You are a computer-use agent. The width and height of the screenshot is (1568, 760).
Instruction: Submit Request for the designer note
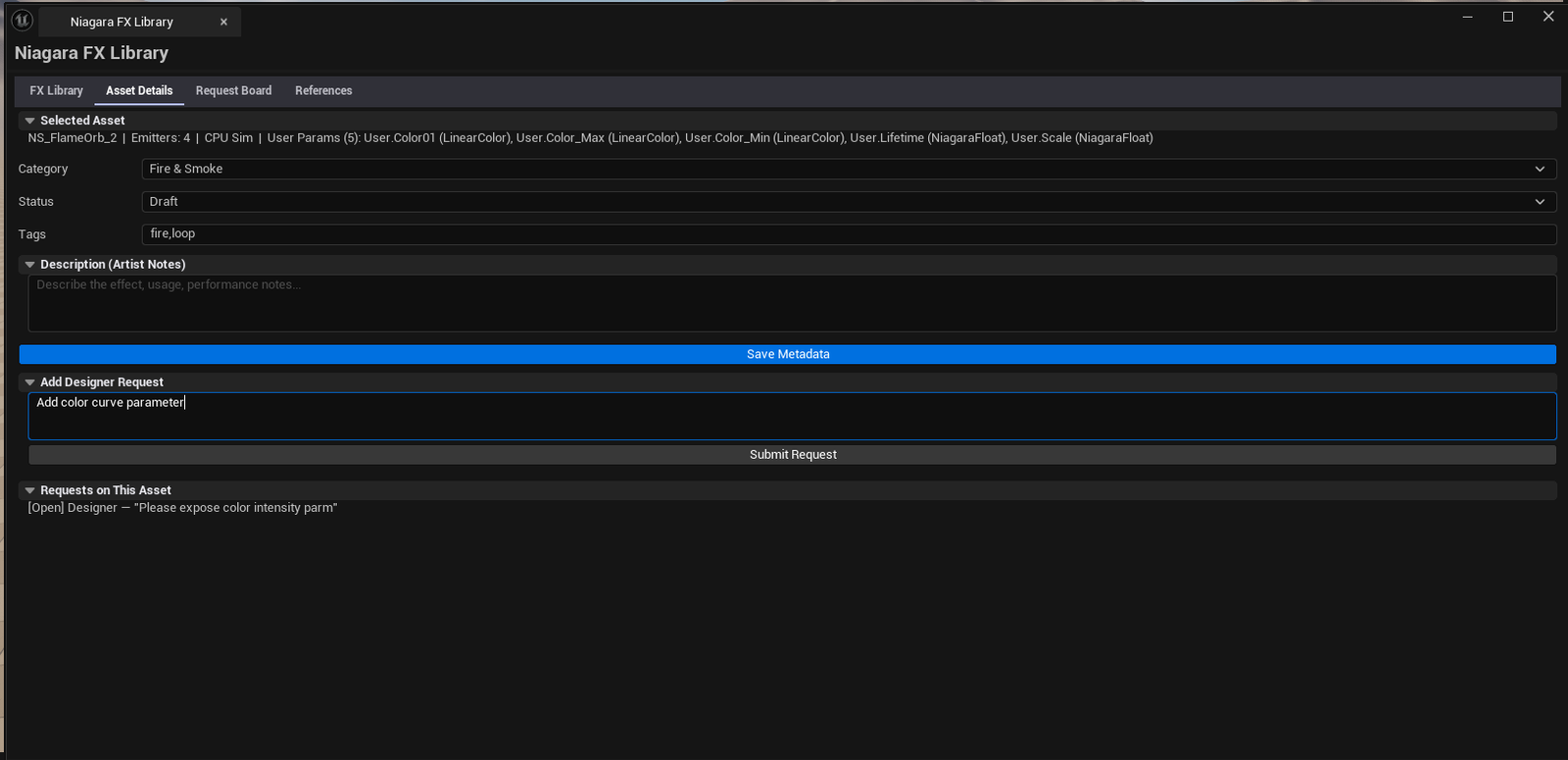[792, 454]
